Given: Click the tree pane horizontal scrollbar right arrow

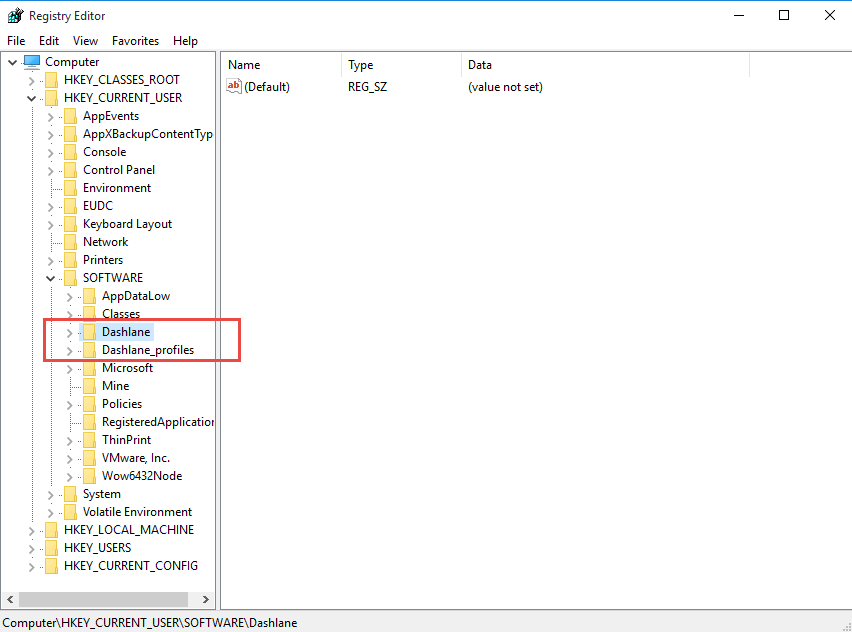Looking at the screenshot, I should 206,599.
